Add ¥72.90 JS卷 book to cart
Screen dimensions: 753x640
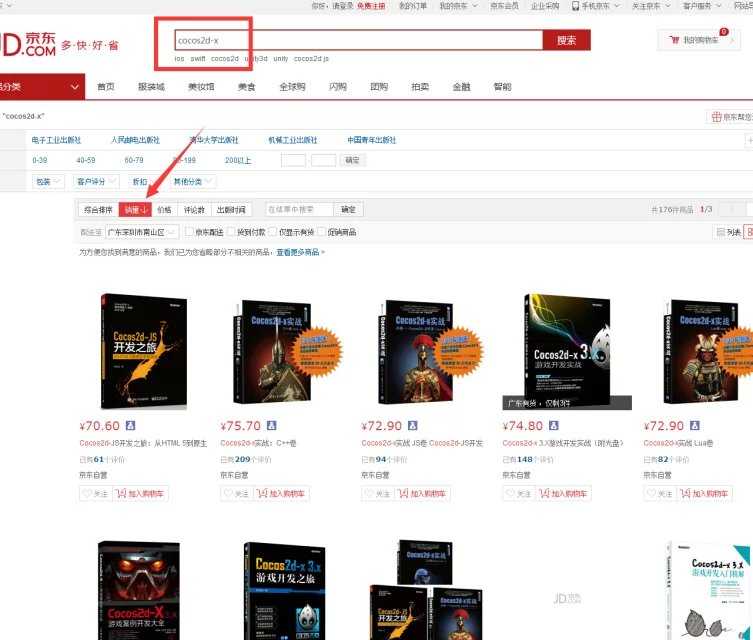click(x=423, y=494)
